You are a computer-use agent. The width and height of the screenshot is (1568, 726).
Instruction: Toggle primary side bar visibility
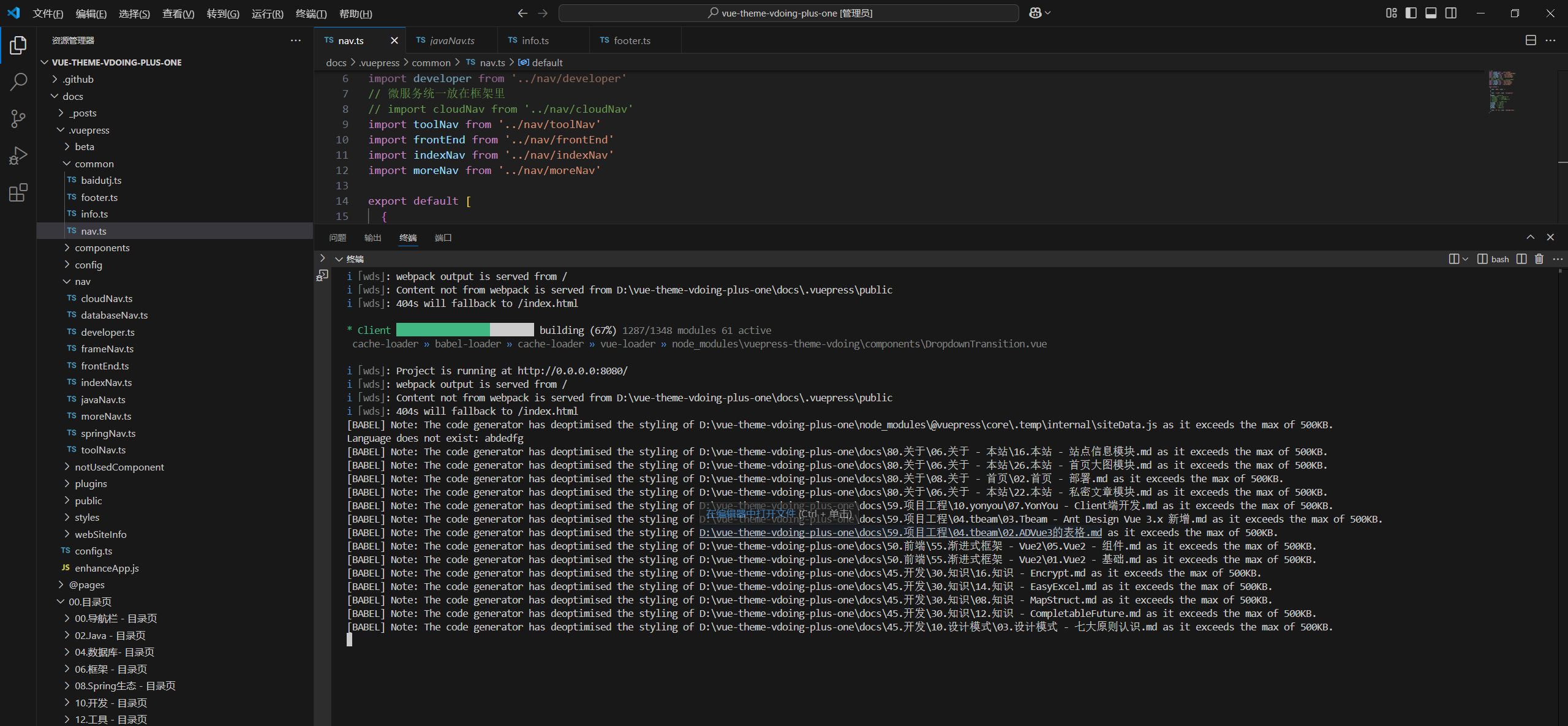[1411, 13]
